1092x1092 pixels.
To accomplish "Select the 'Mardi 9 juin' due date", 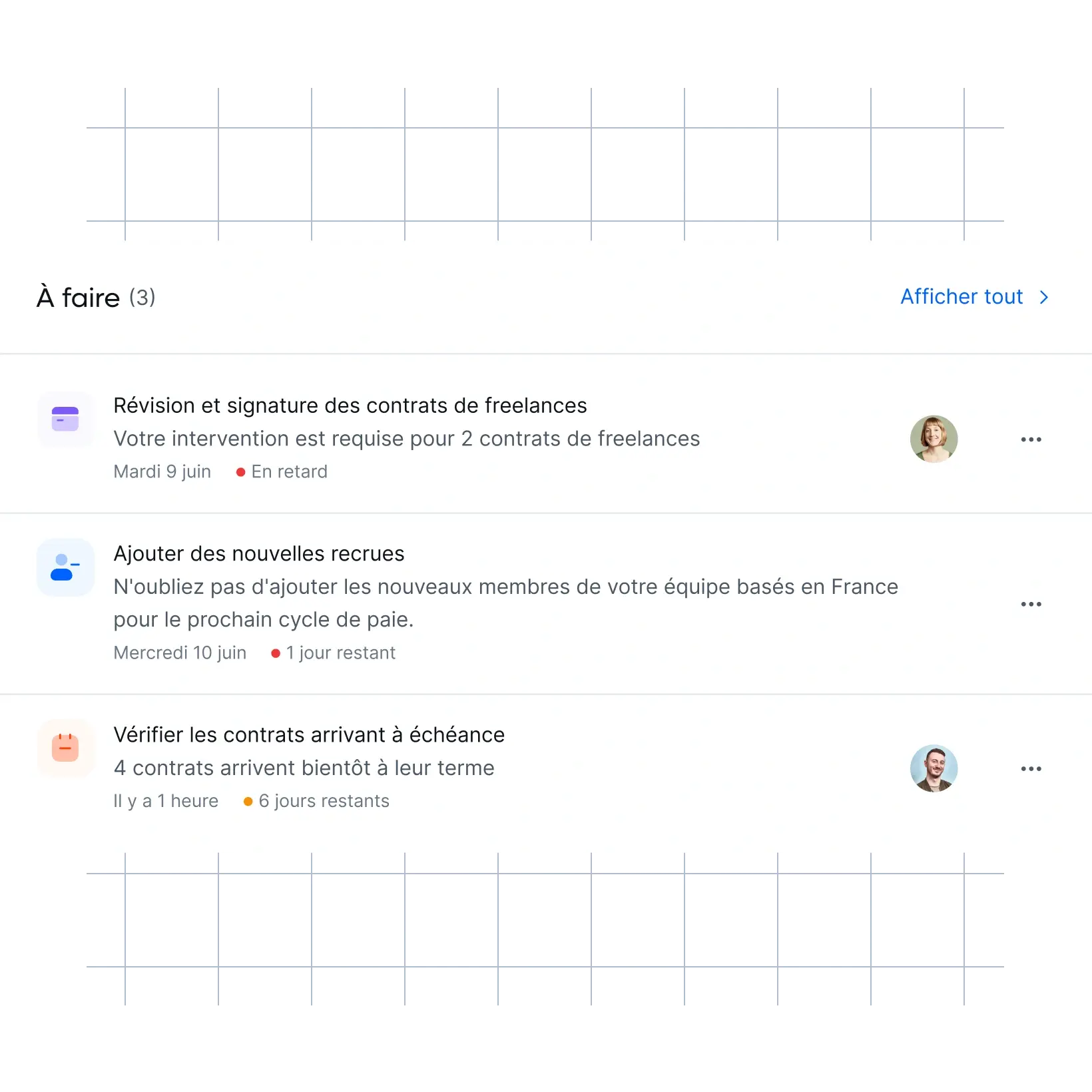I will pyautogui.click(x=162, y=472).
